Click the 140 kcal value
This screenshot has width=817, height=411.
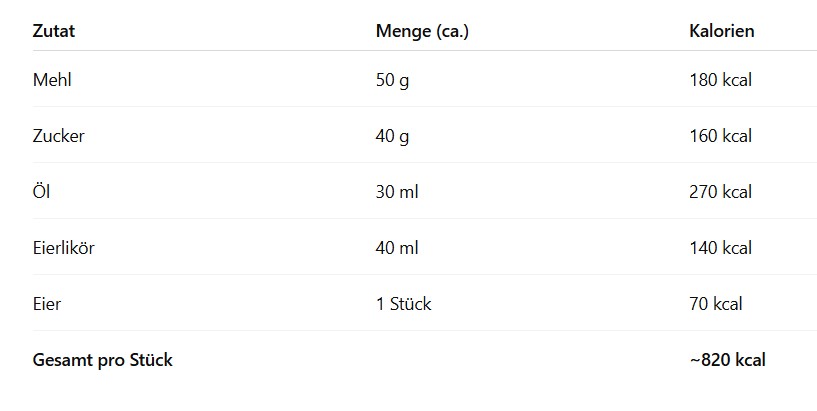pyautogui.click(x=720, y=248)
